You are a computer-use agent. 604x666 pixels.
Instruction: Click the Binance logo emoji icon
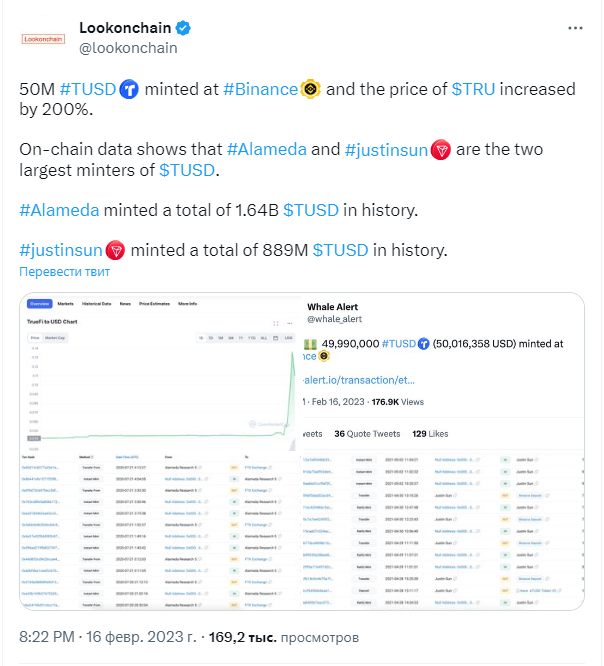(310, 90)
